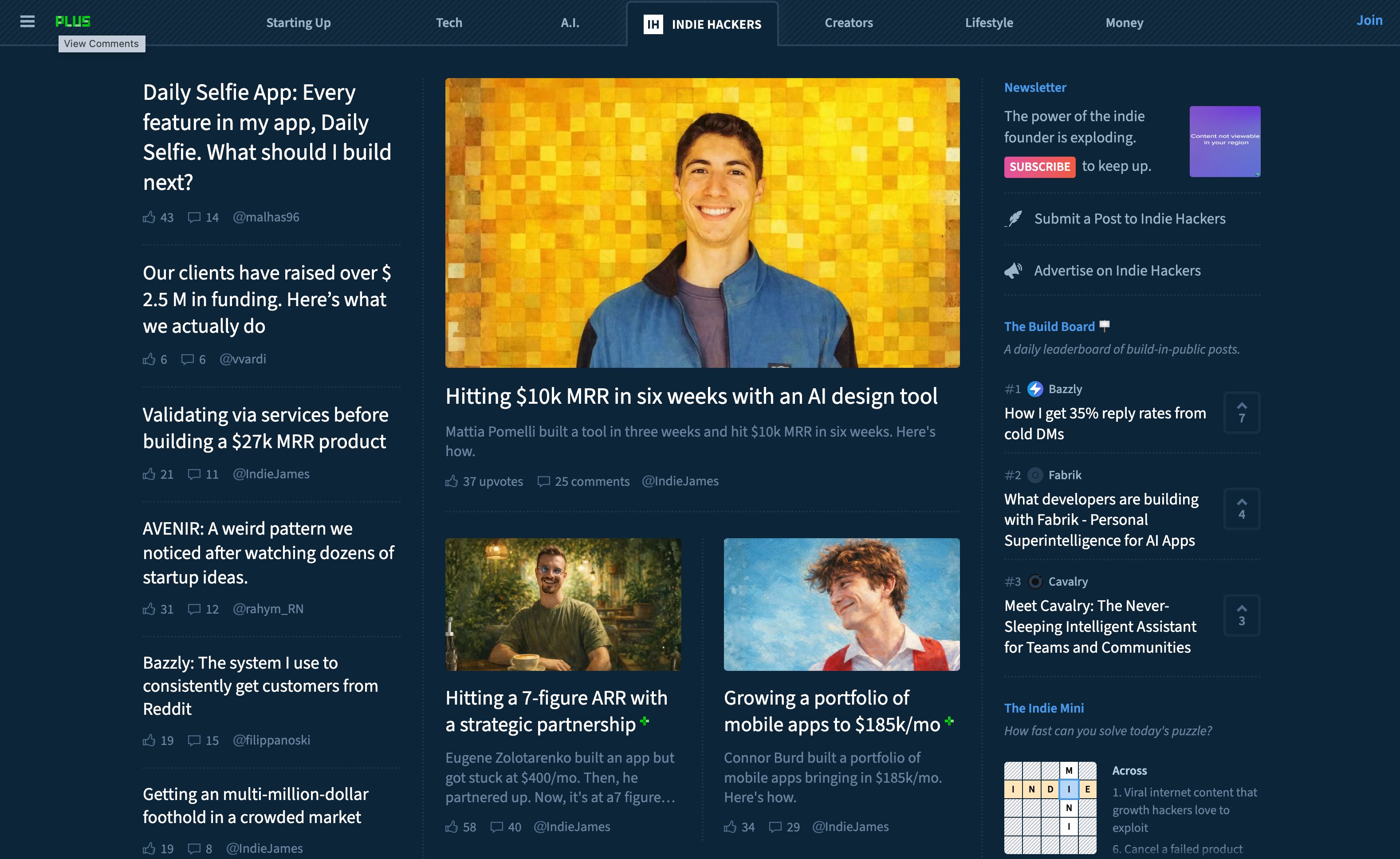Screen dimensions: 1400x859
Task: Open the hamburger menu icon
Action: 27,22
